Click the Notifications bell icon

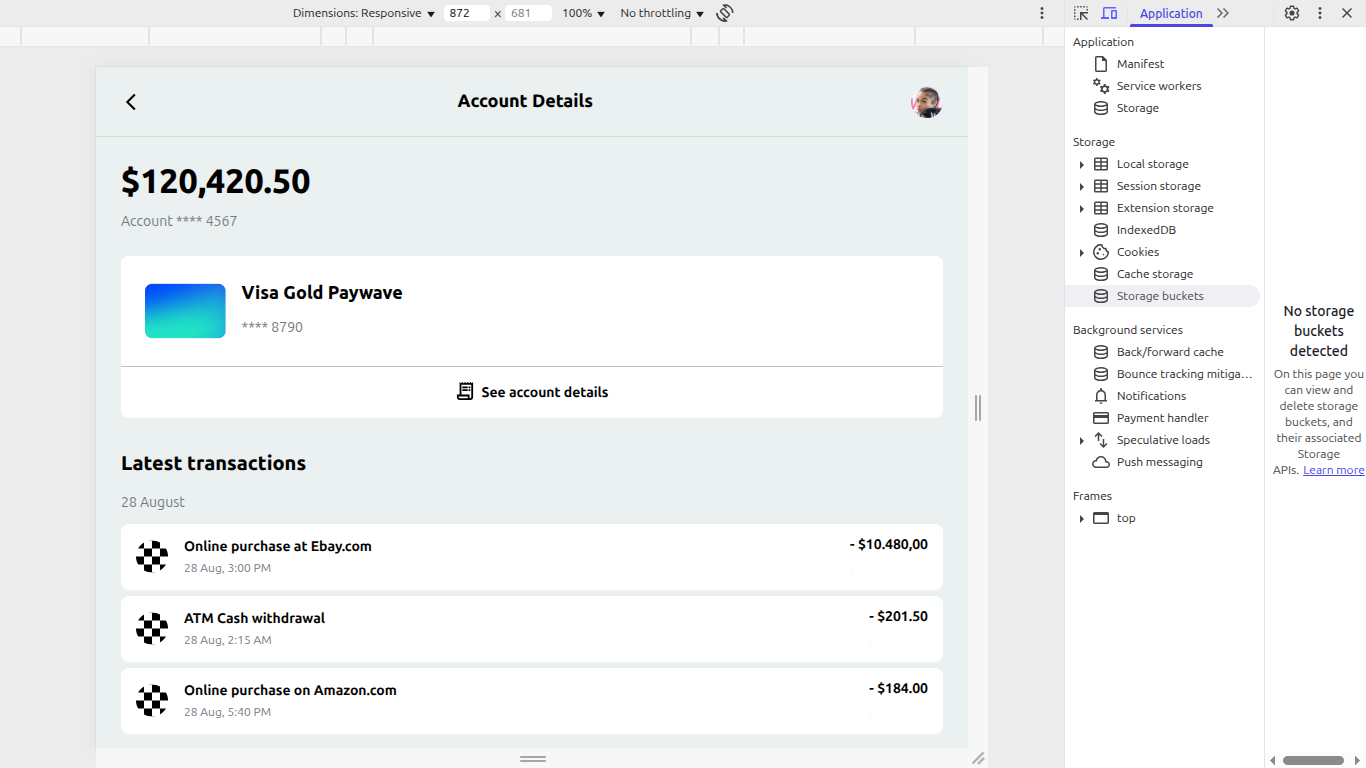[x=1101, y=396]
